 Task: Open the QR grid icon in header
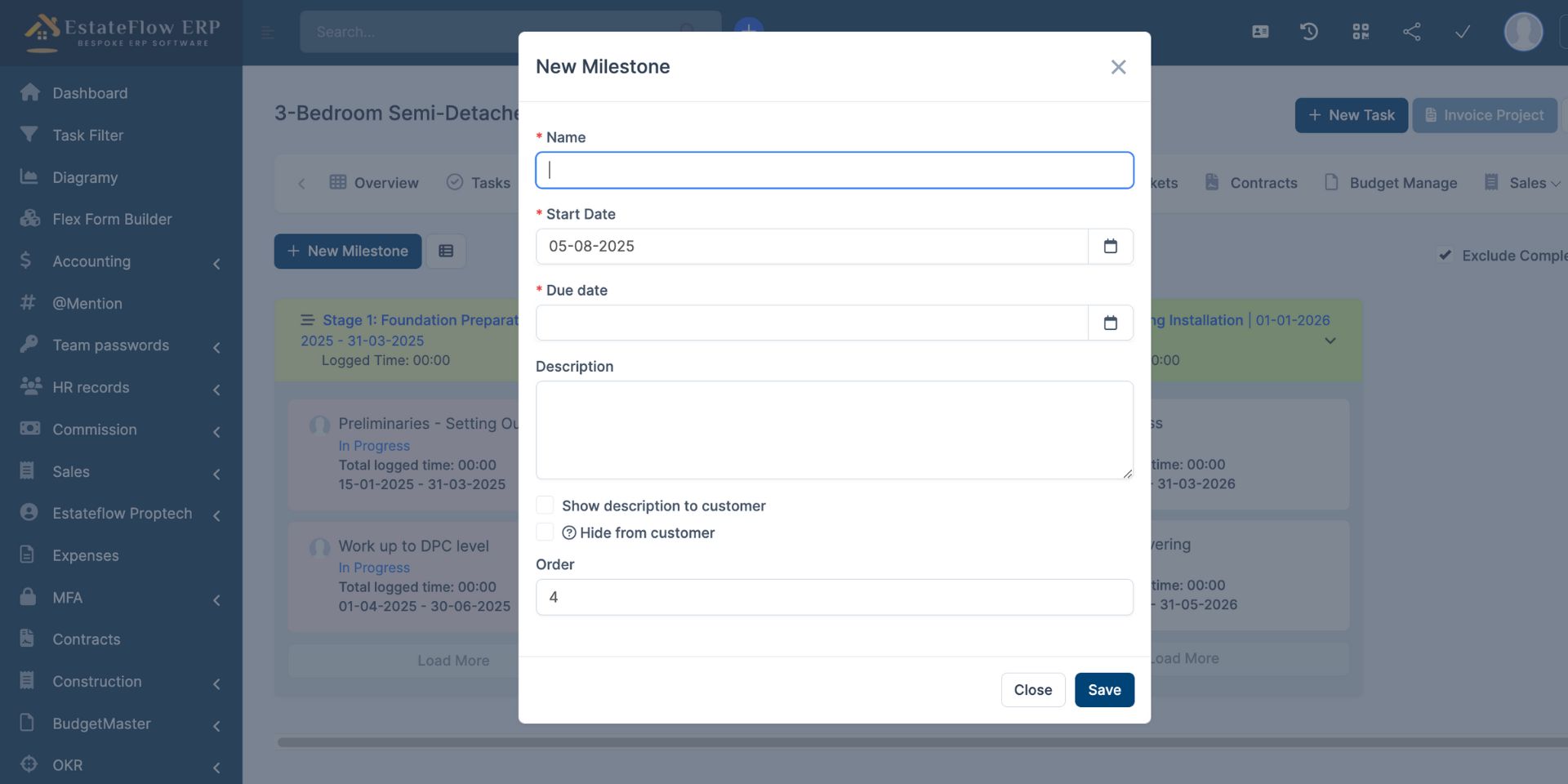click(x=1360, y=32)
